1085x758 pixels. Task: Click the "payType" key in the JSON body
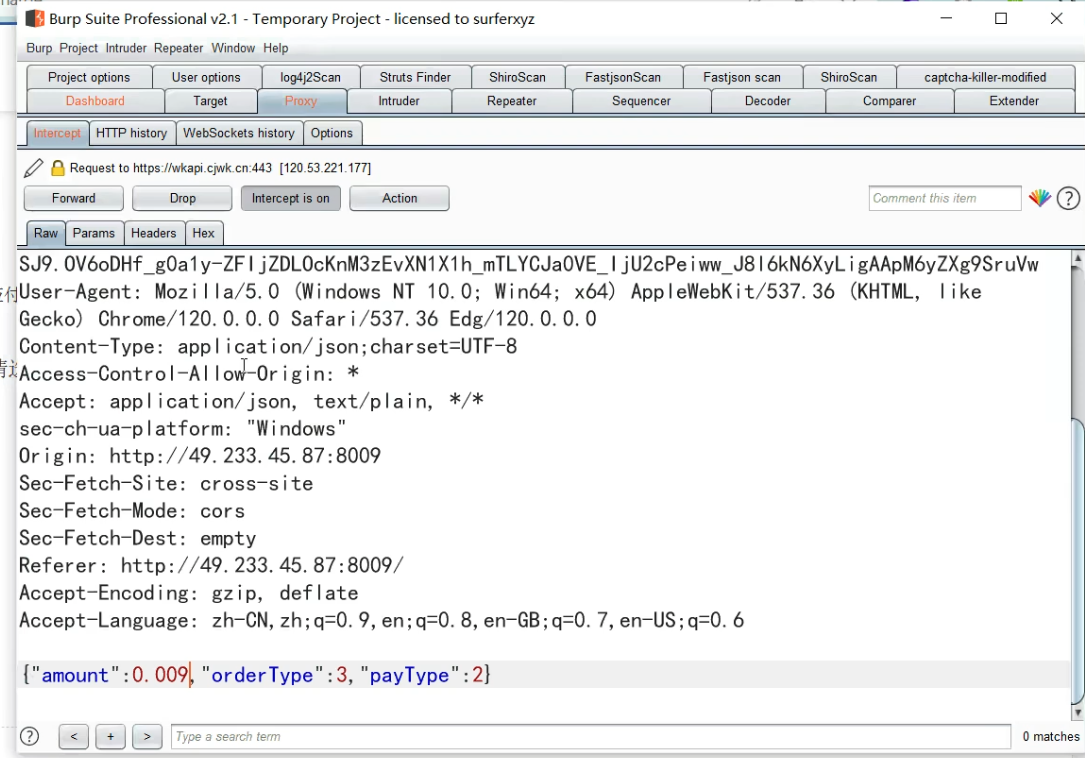(410, 675)
